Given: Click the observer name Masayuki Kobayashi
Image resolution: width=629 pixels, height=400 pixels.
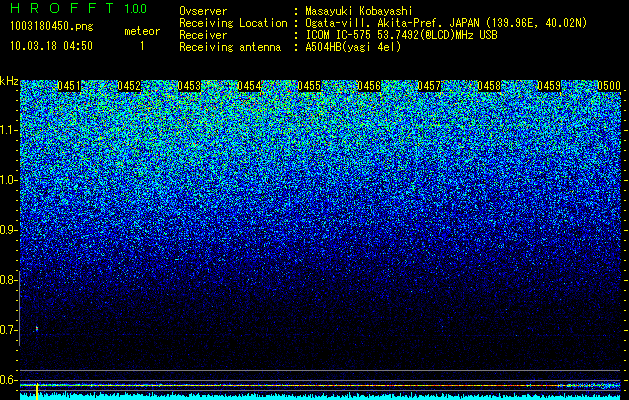Looking at the screenshot, I should (359, 11).
